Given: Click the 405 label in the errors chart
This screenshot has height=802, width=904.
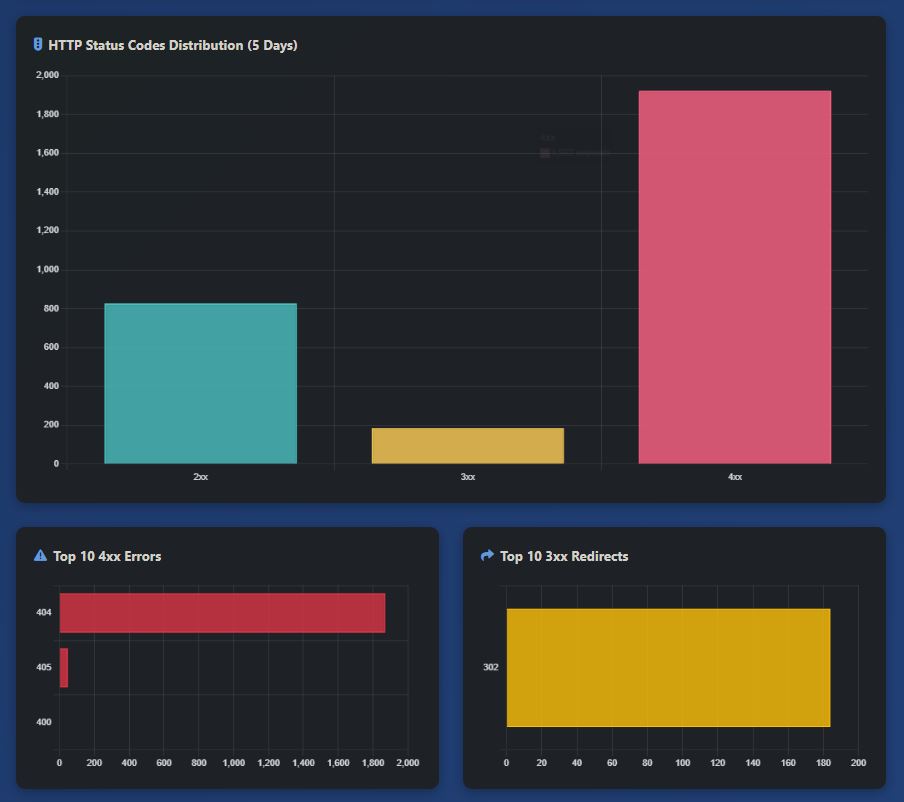Looking at the screenshot, I should [43, 667].
